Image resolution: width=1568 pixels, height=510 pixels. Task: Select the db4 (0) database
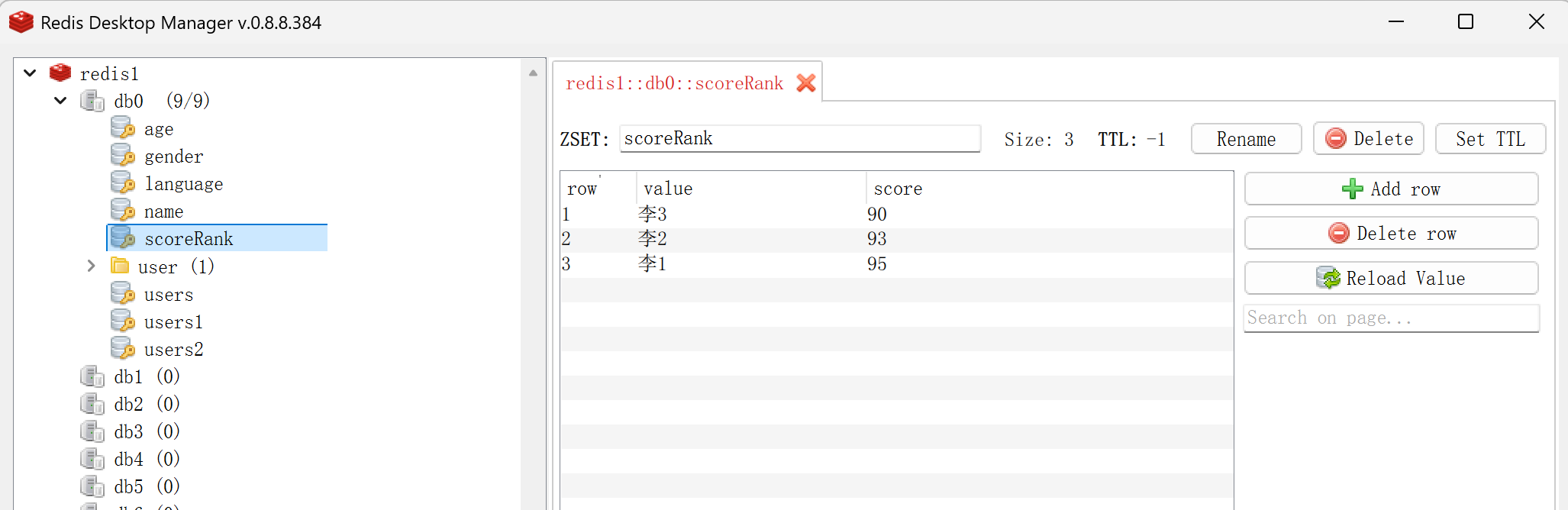147,459
